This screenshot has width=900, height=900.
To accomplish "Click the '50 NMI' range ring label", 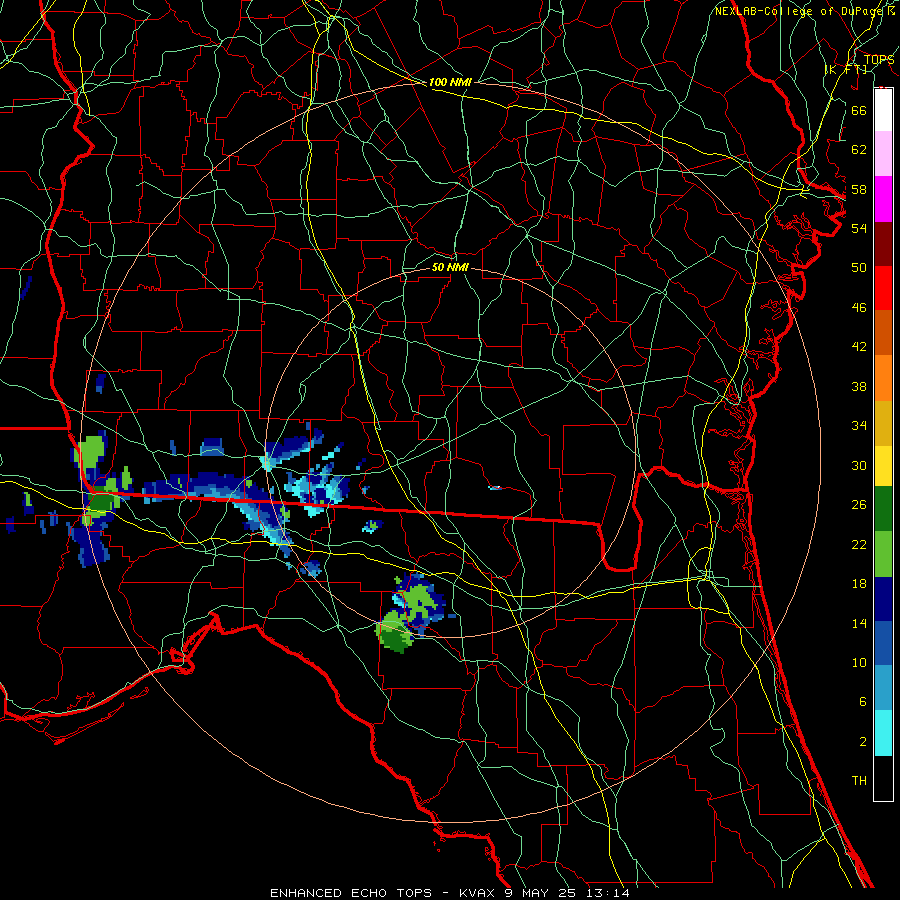I will (x=450, y=267).
